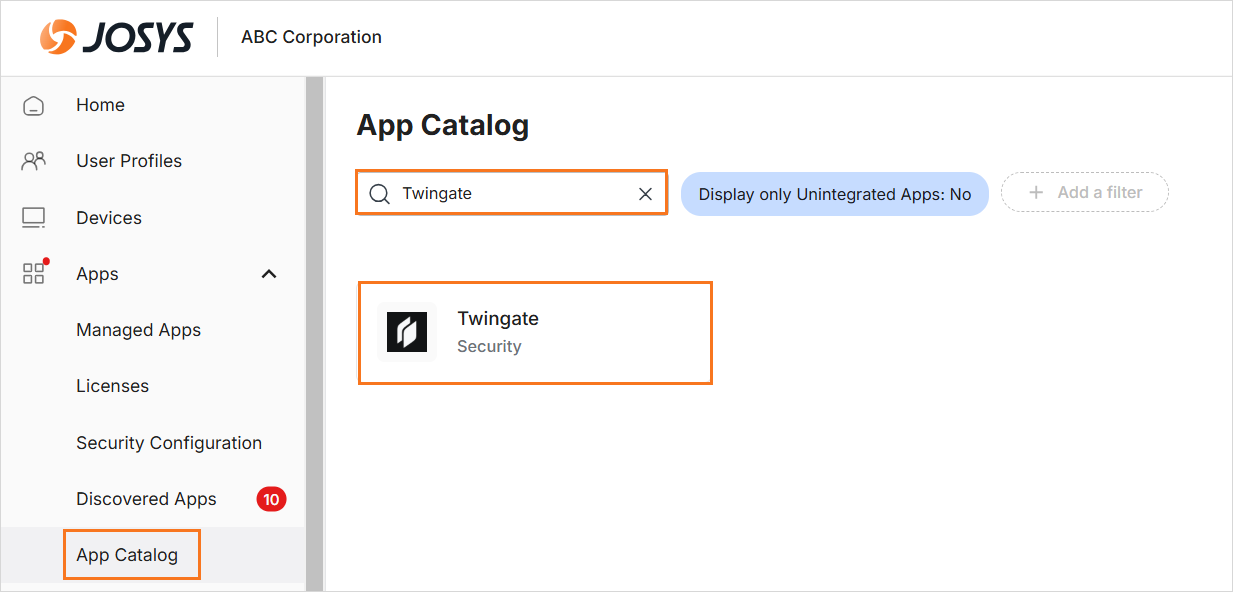Click the Josys logo
This screenshot has width=1233, height=592.
[x=116, y=37]
